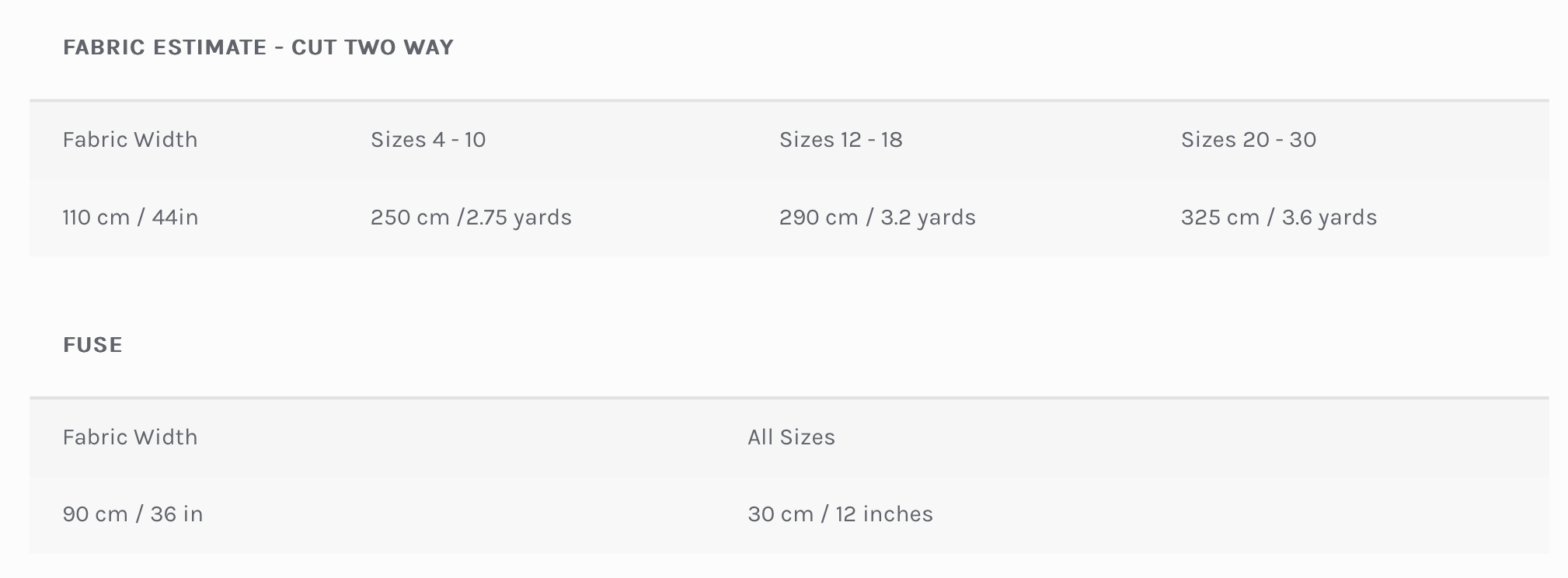Screen dimensions: 1568x578
Task: Select the "325 cm" measurement text
Action: pos(1220,218)
